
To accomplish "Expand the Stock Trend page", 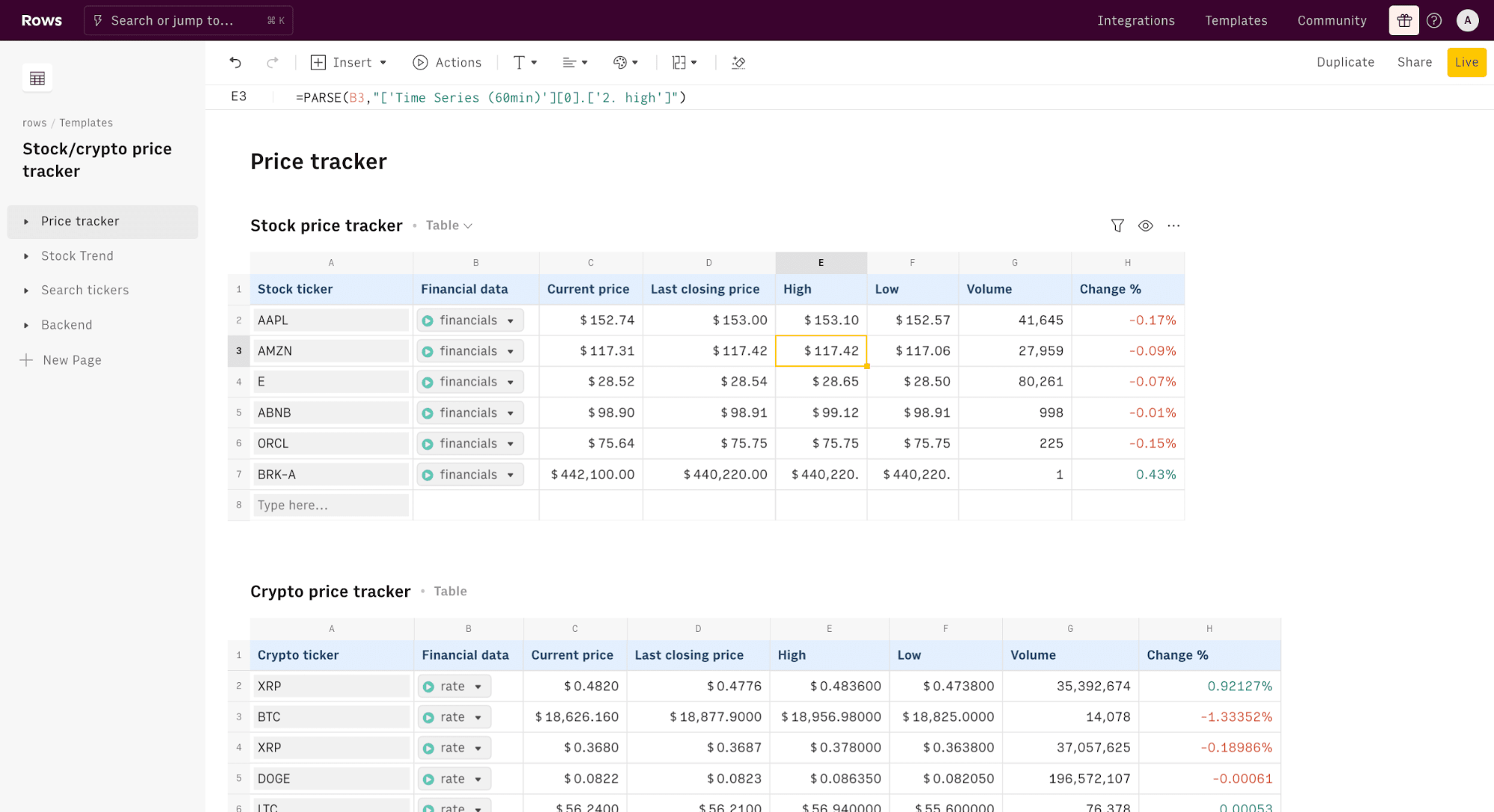I will click(26, 256).
